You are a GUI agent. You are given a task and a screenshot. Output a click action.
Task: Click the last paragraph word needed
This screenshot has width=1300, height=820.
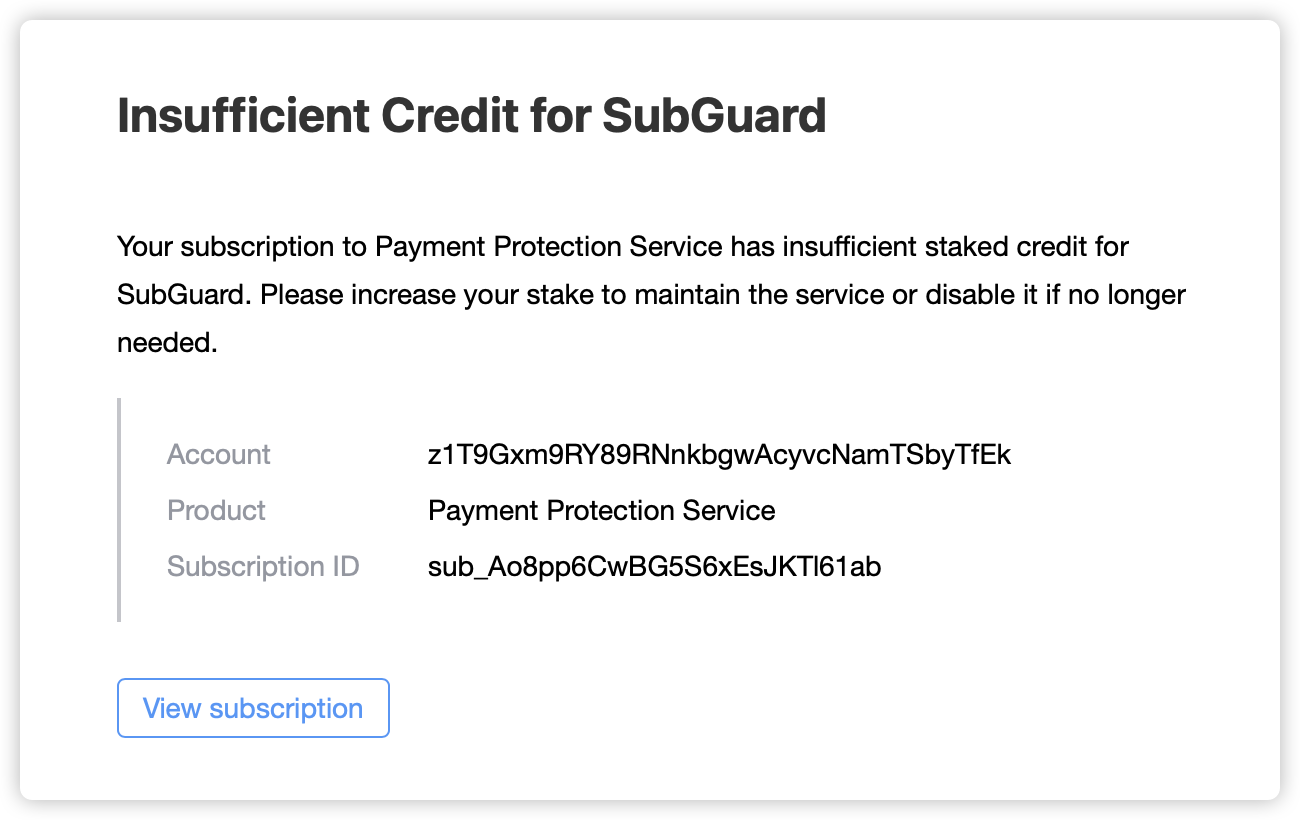point(166,343)
